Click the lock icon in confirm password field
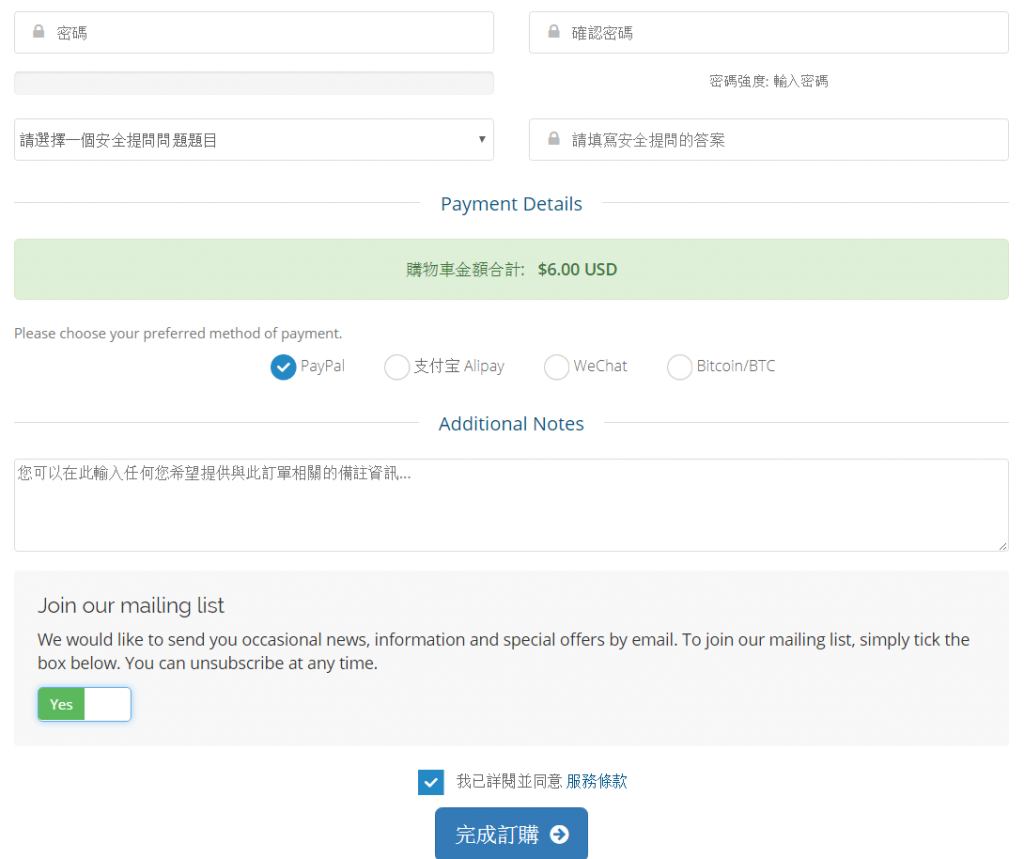Image resolution: width=1024 pixels, height=859 pixels. (554, 31)
